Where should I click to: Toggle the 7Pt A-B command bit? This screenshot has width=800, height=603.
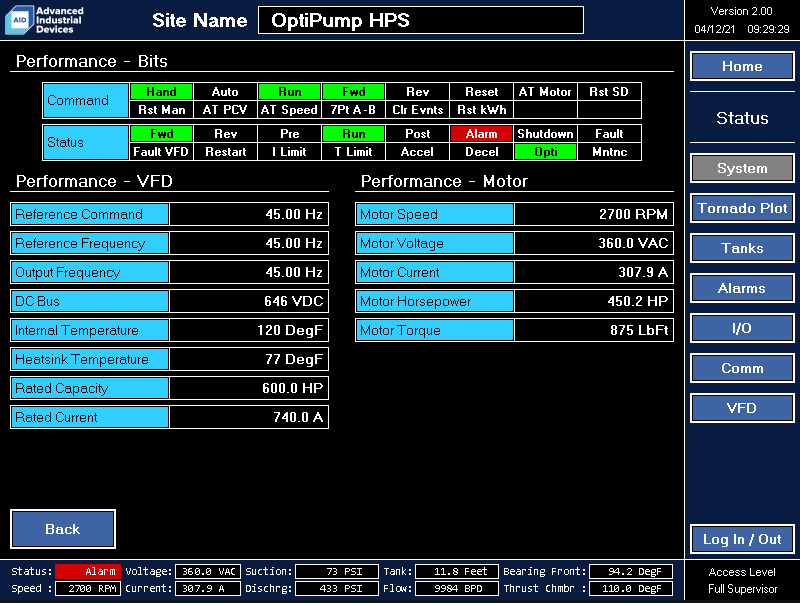pyautogui.click(x=353, y=110)
